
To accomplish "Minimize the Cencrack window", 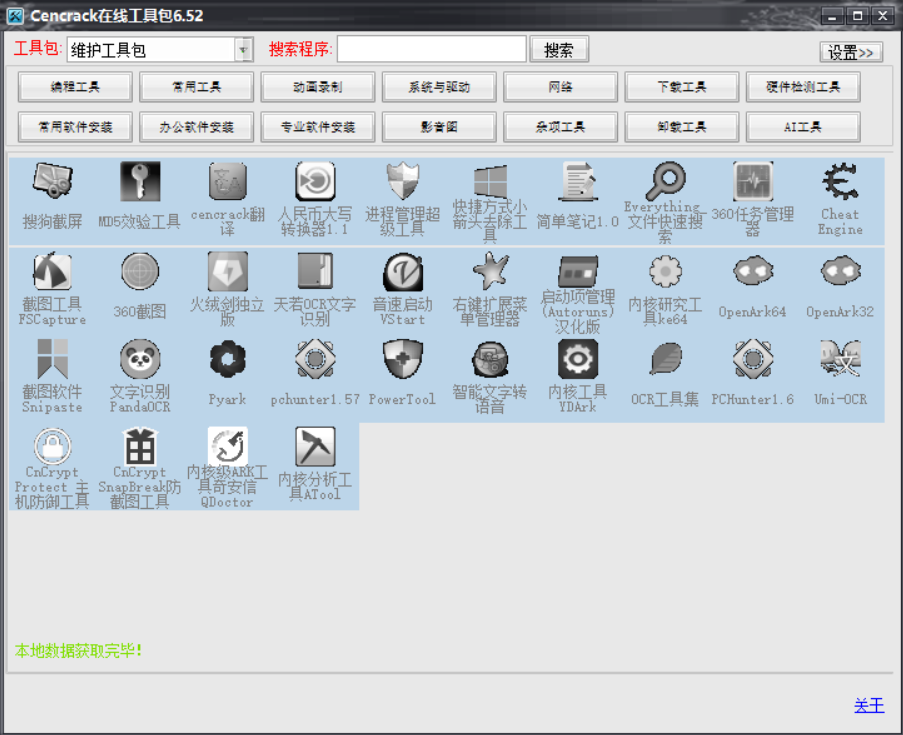I will [x=832, y=16].
